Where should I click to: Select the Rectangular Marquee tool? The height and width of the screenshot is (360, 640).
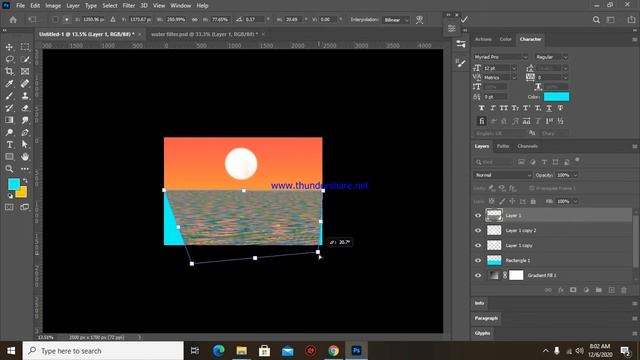[x=25, y=47]
